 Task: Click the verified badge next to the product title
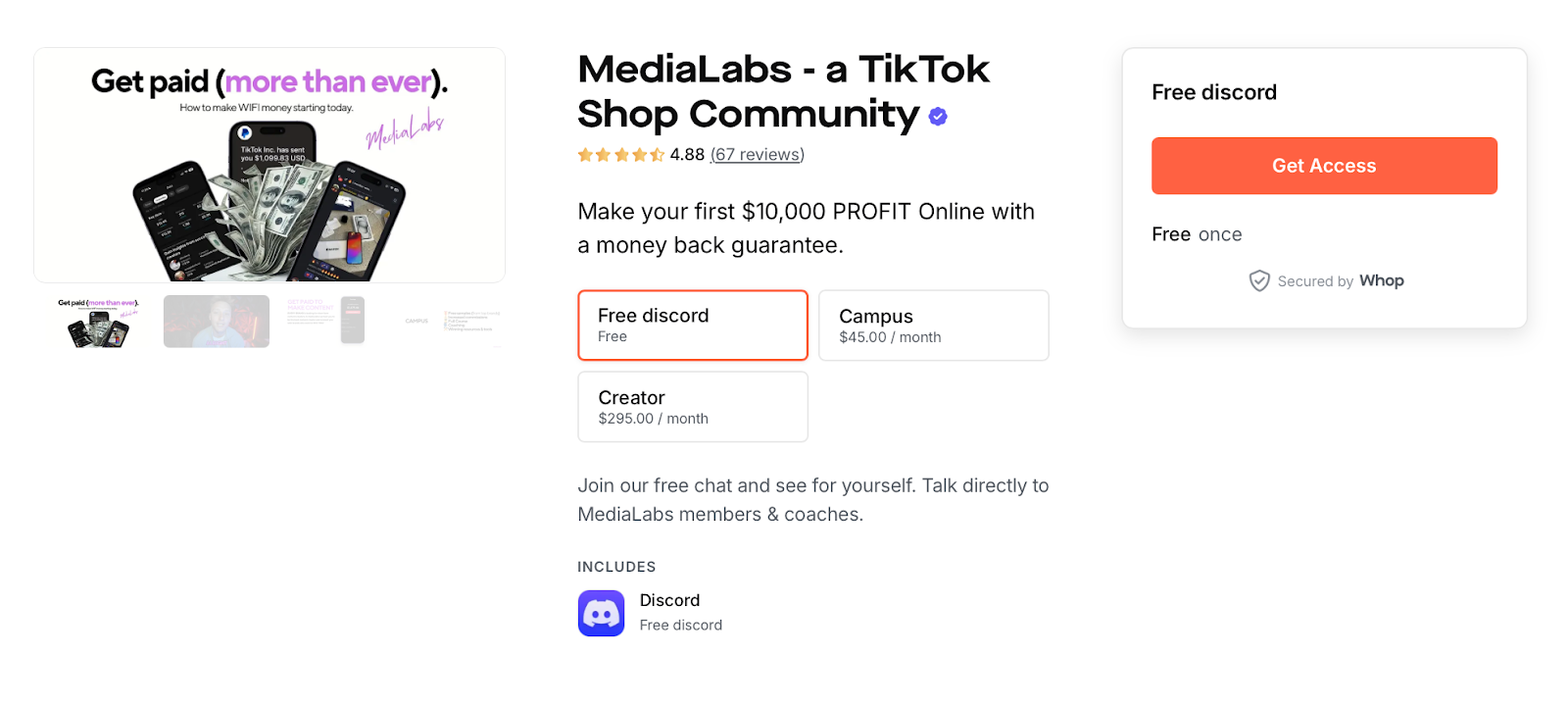coord(937,116)
